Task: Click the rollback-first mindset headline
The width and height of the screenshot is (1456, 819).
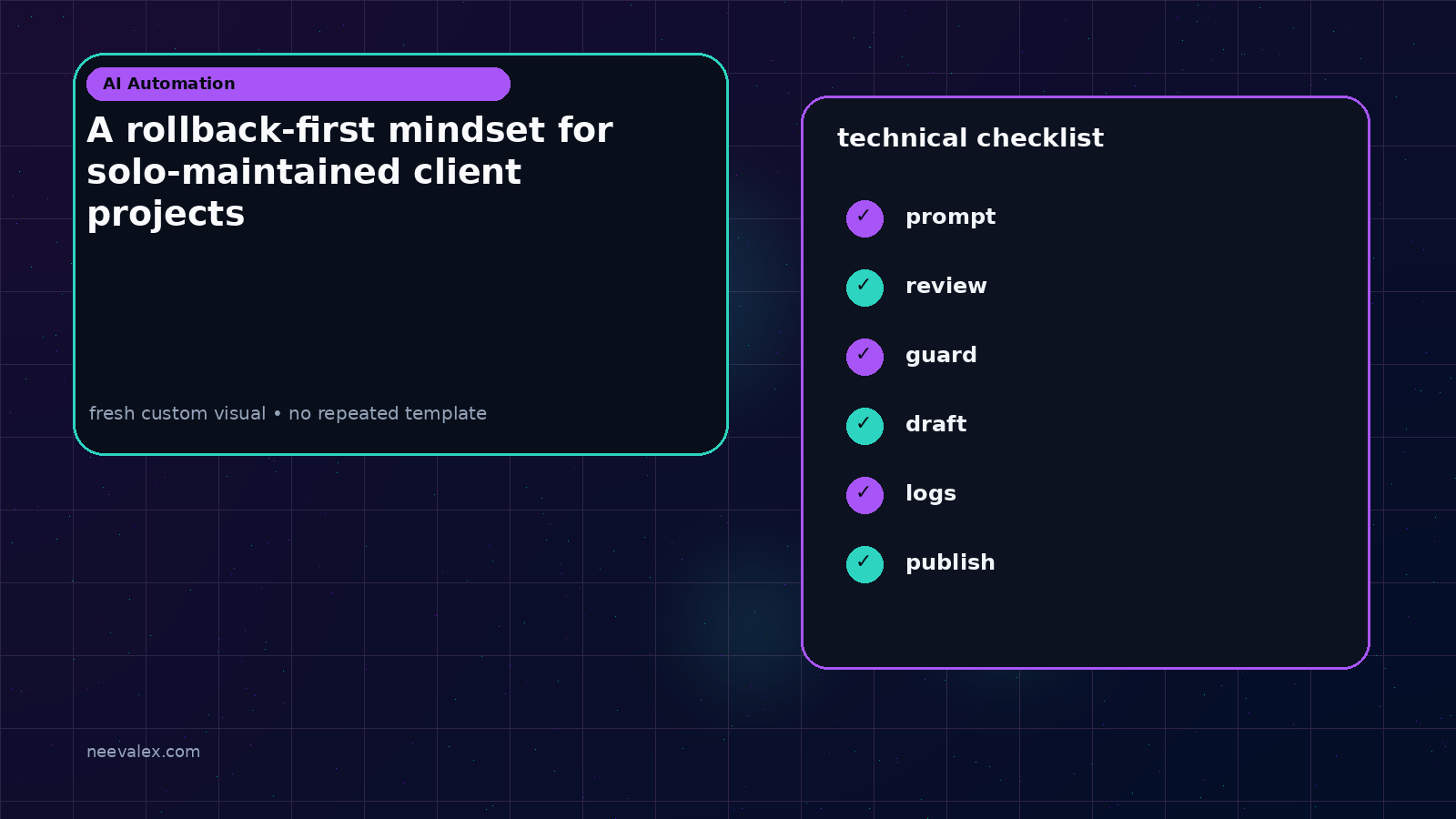Action: point(349,172)
